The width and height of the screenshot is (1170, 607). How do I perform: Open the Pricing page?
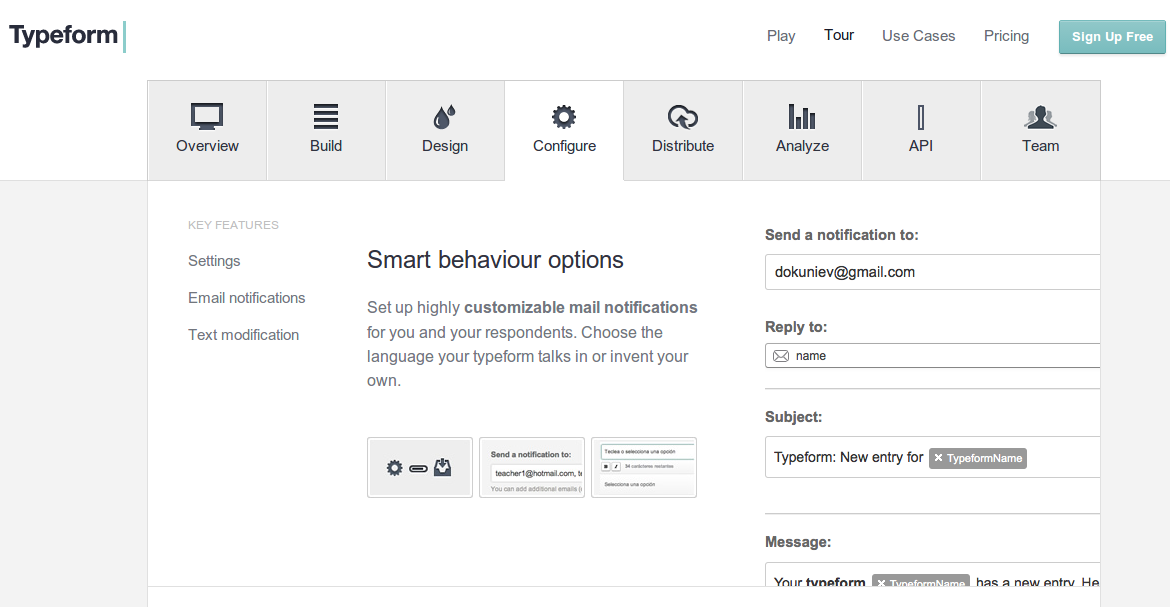(1006, 36)
